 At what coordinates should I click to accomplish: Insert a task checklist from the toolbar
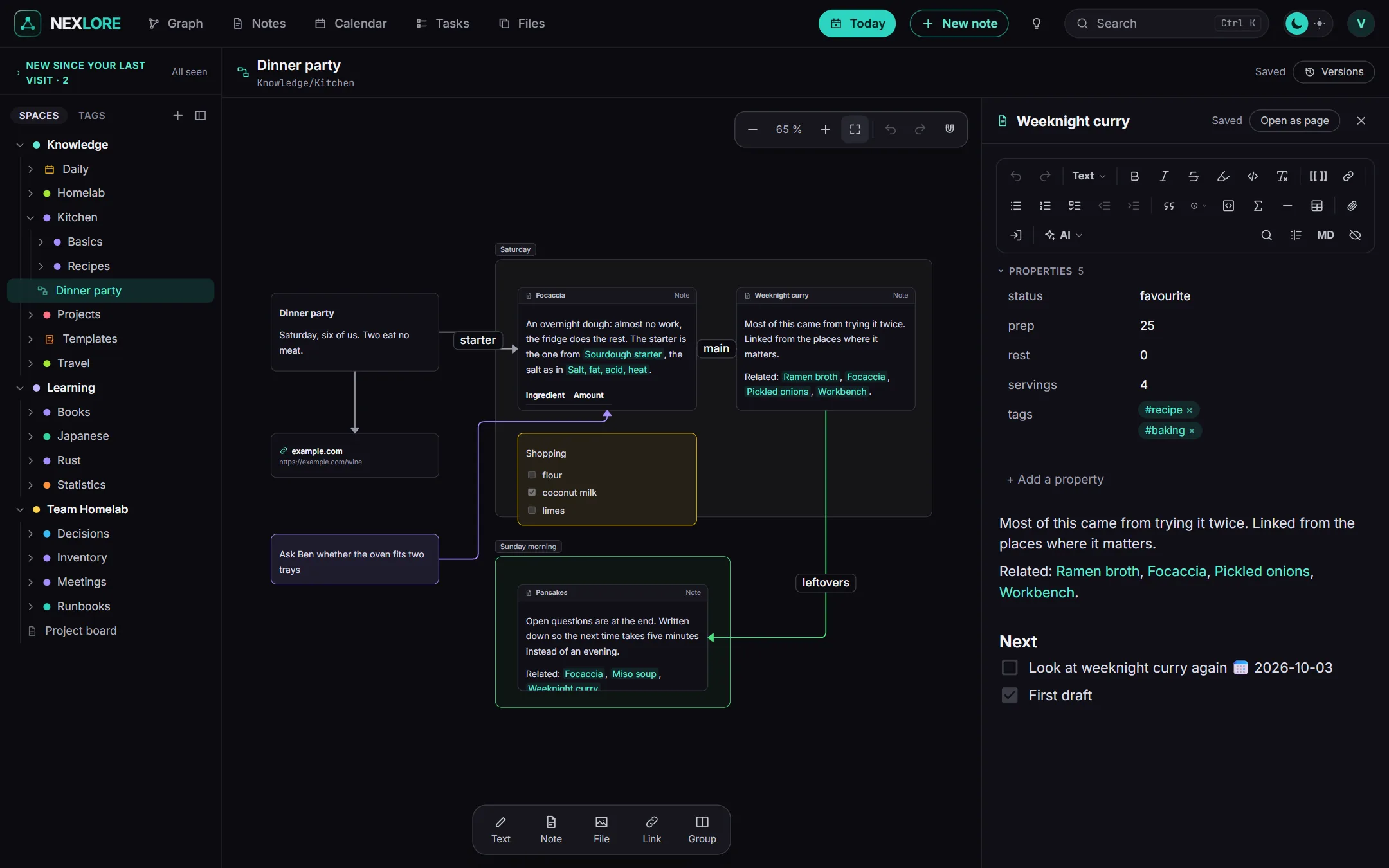[1075, 206]
